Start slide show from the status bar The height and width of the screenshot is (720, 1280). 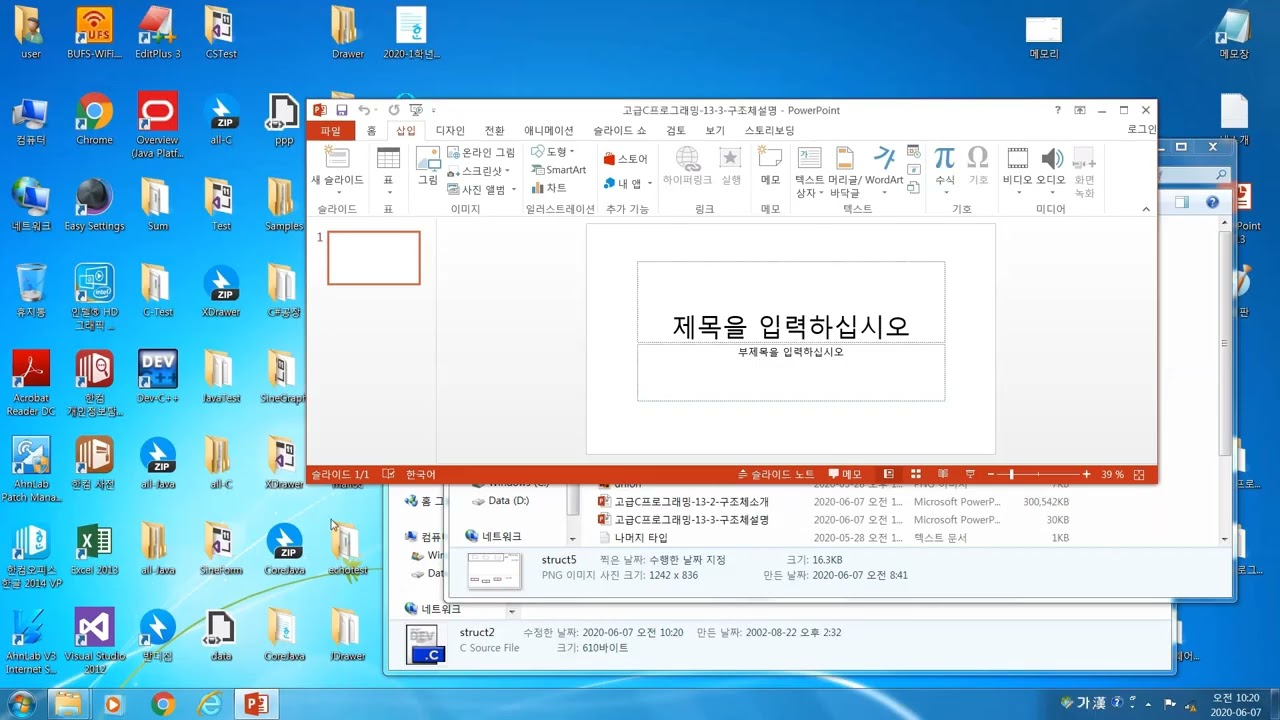pyautogui.click(x=970, y=474)
